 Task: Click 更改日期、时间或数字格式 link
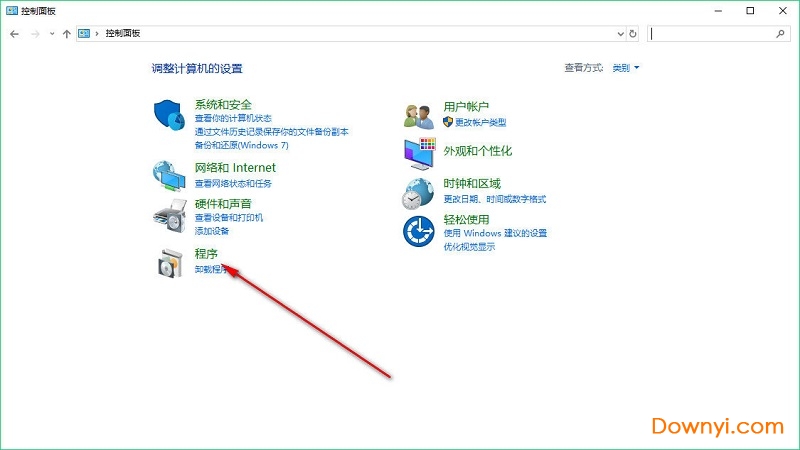point(494,199)
